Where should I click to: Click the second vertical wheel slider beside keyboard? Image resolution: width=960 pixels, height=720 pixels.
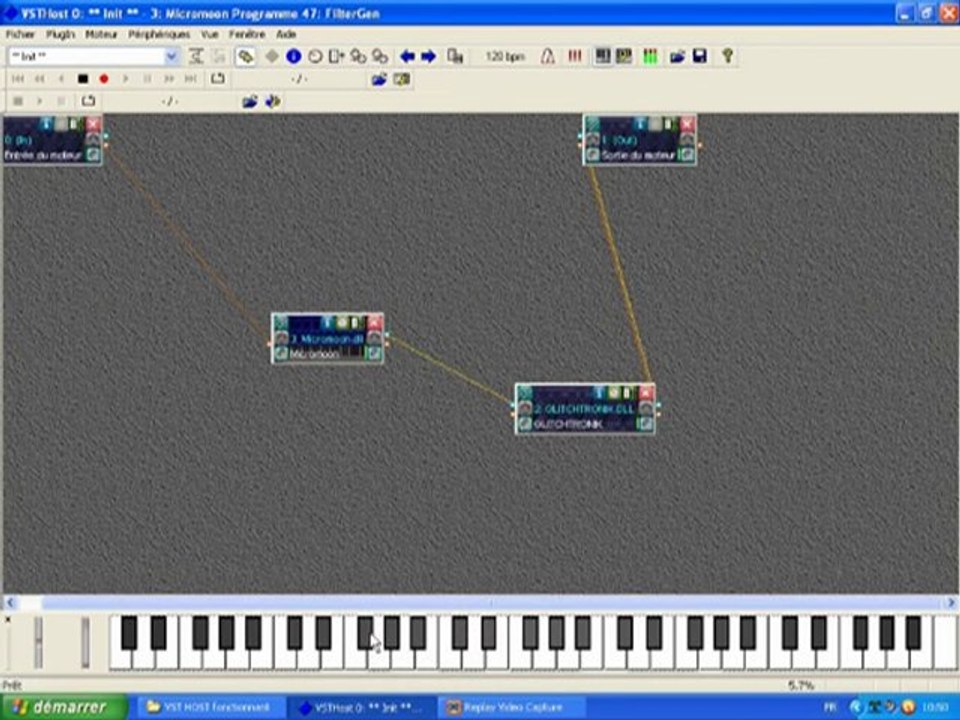pyautogui.click(x=85, y=642)
